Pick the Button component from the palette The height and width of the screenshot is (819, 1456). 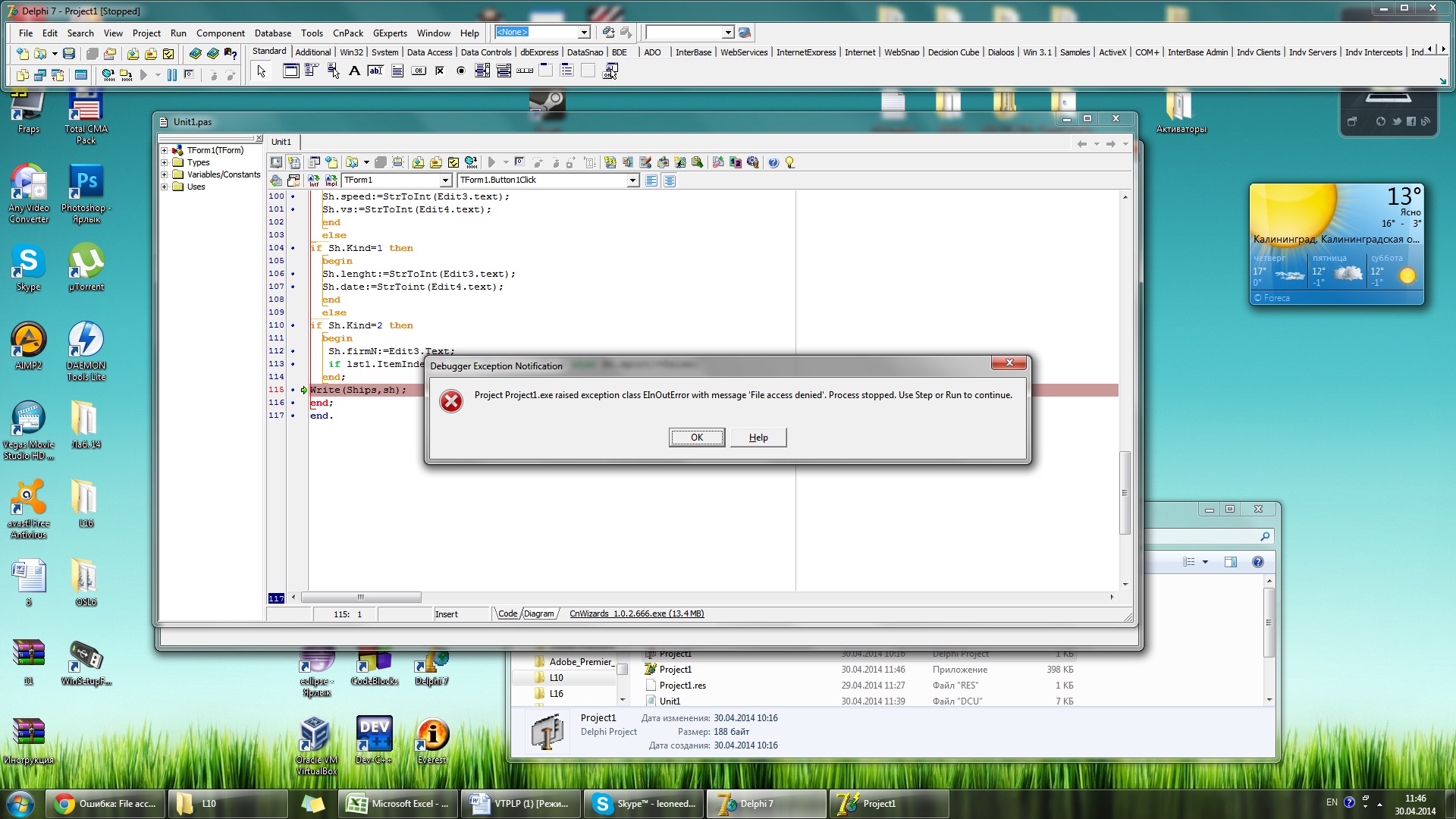click(x=418, y=71)
